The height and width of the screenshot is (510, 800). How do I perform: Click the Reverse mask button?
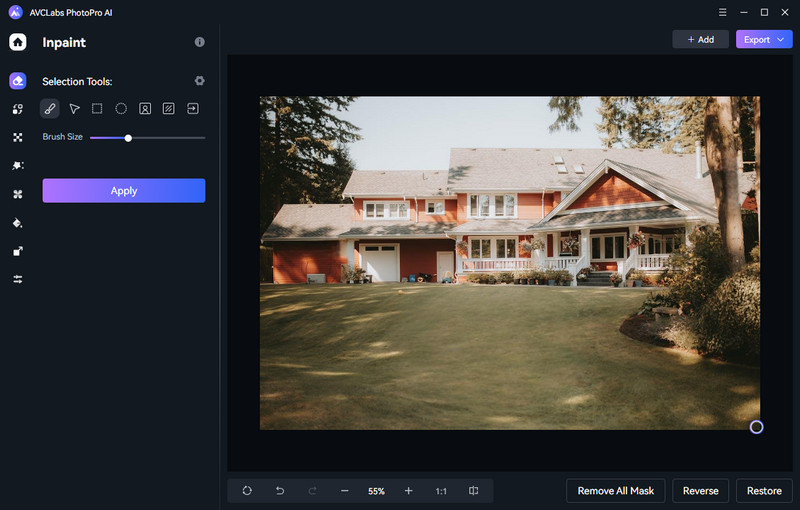pyautogui.click(x=701, y=491)
